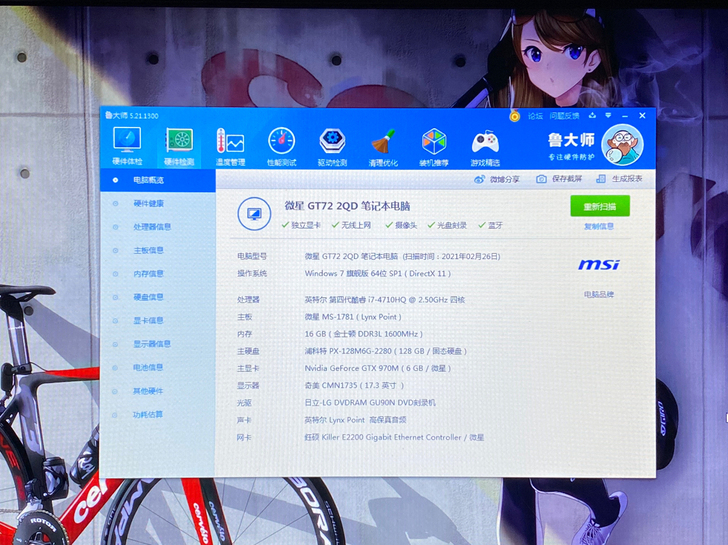This screenshot has height=545, width=728.
Task: Click the Windows 7 旗舰版 operating system value
Action: pyautogui.click(x=377, y=274)
